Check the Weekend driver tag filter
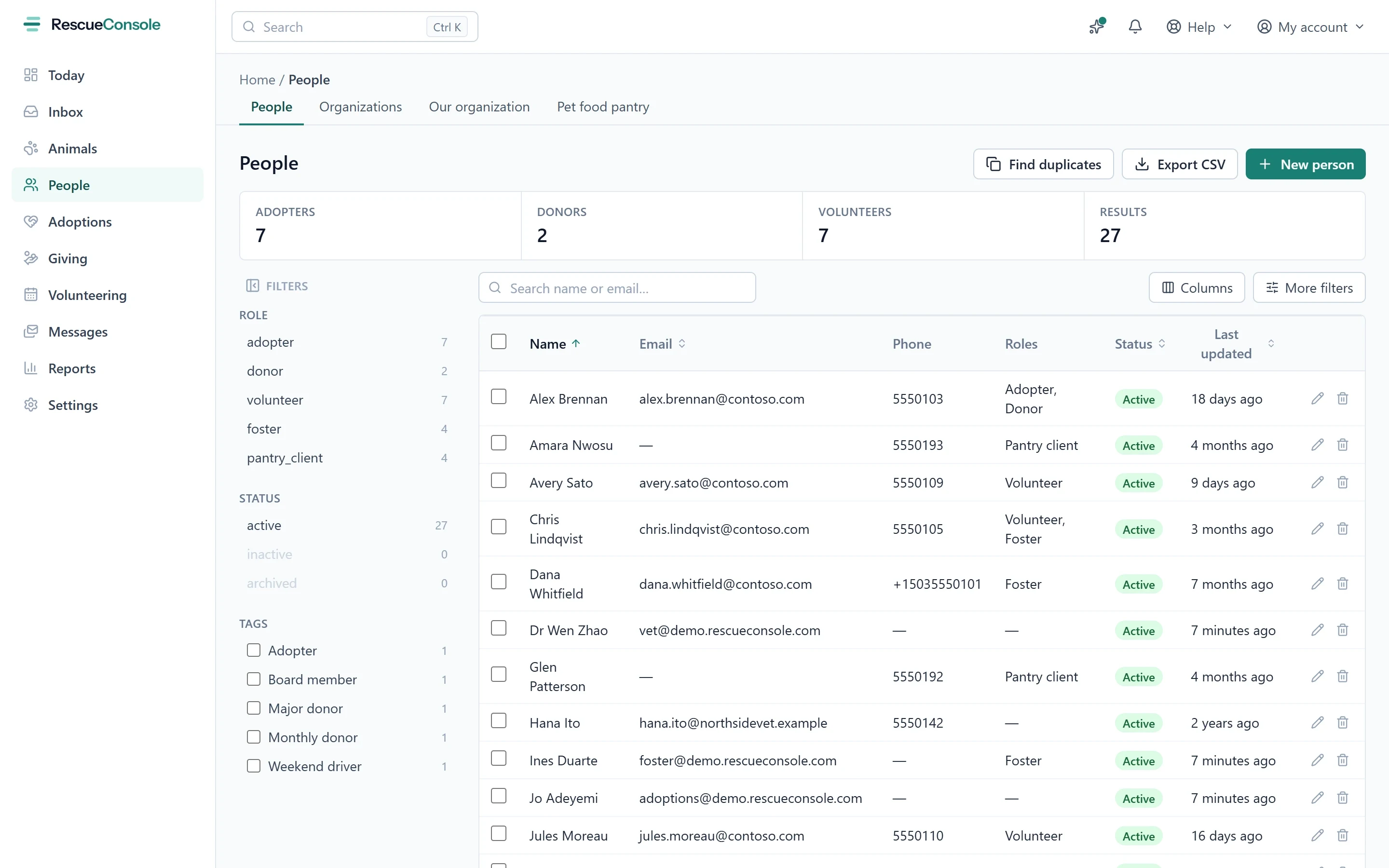This screenshot has width=1389, height=868. tap(254, 766)
